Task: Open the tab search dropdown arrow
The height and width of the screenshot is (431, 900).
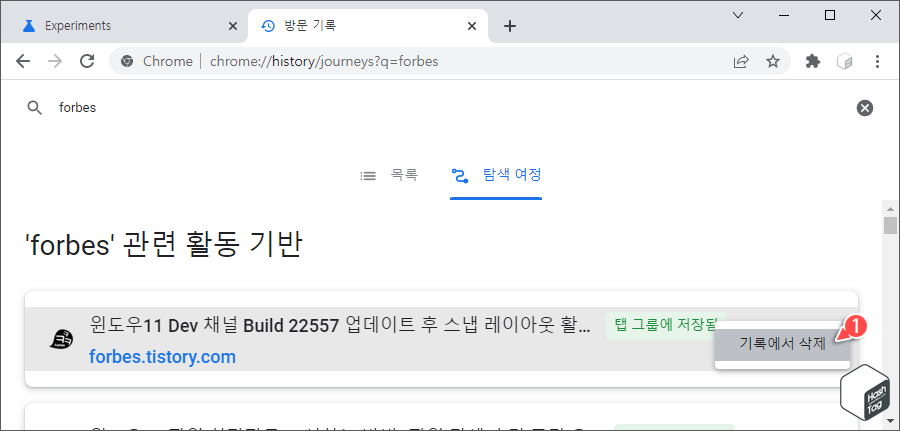Action: point(739,15)
